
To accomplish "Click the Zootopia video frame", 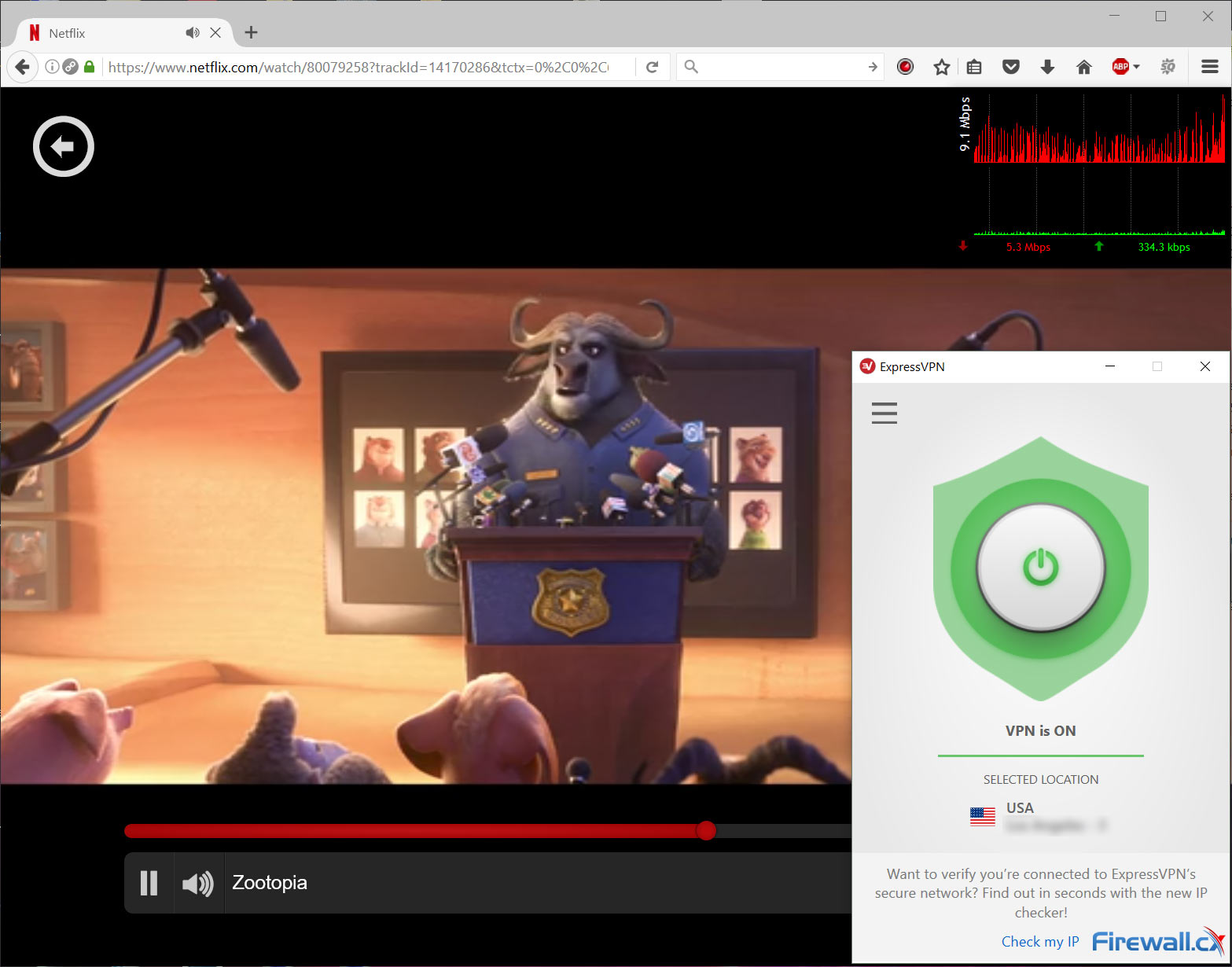I will tap(425, 526).
